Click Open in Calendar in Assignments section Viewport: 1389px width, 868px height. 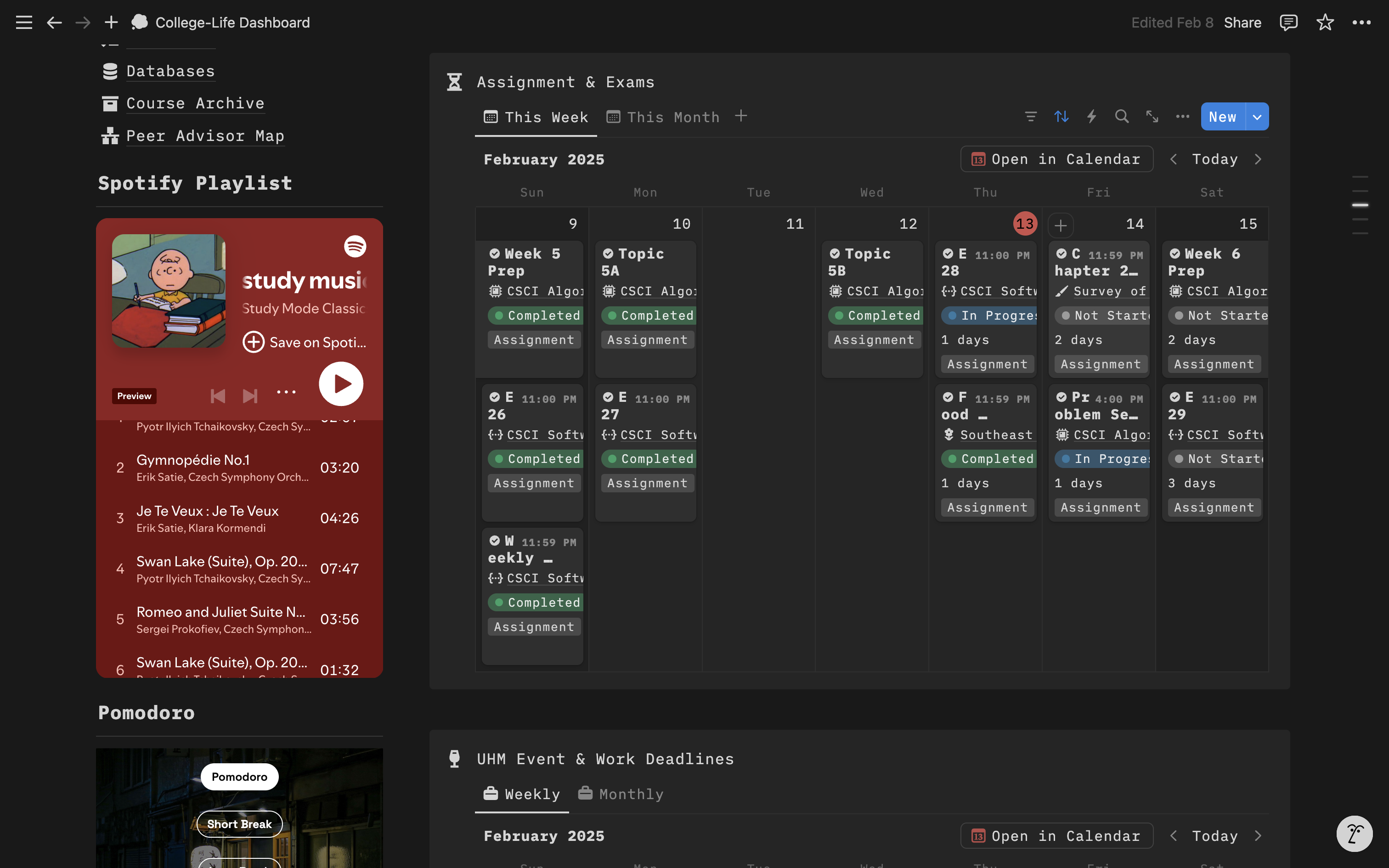[x=1056, y=159]
